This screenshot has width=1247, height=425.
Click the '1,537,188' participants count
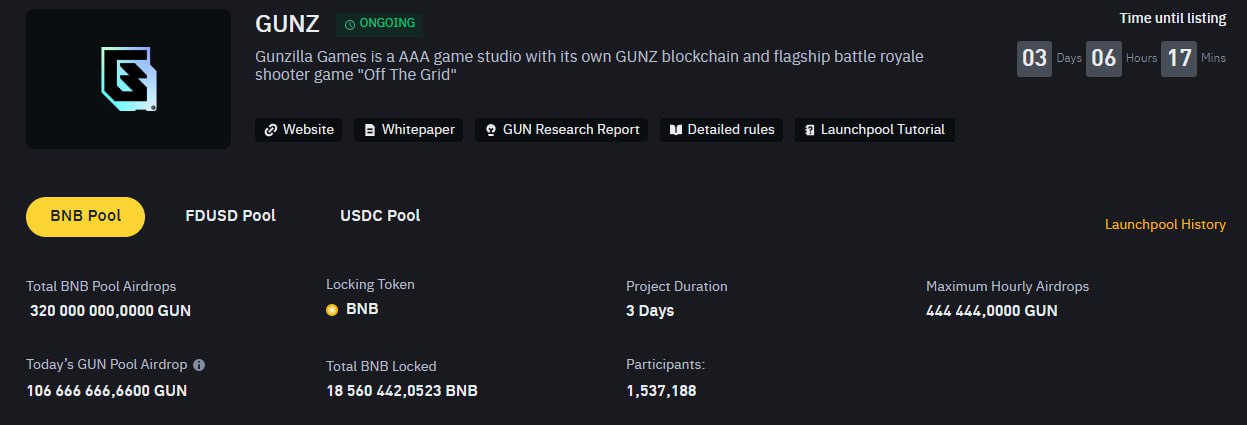[661, 391]
